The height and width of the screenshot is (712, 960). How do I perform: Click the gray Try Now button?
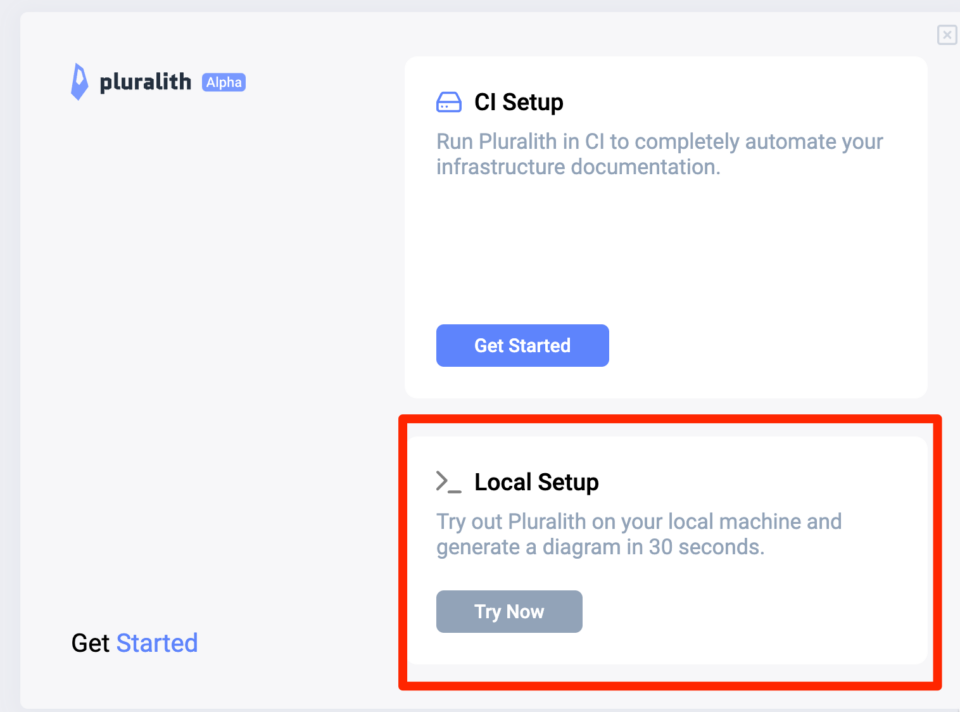pyautogui.click(x=509, y=611)
